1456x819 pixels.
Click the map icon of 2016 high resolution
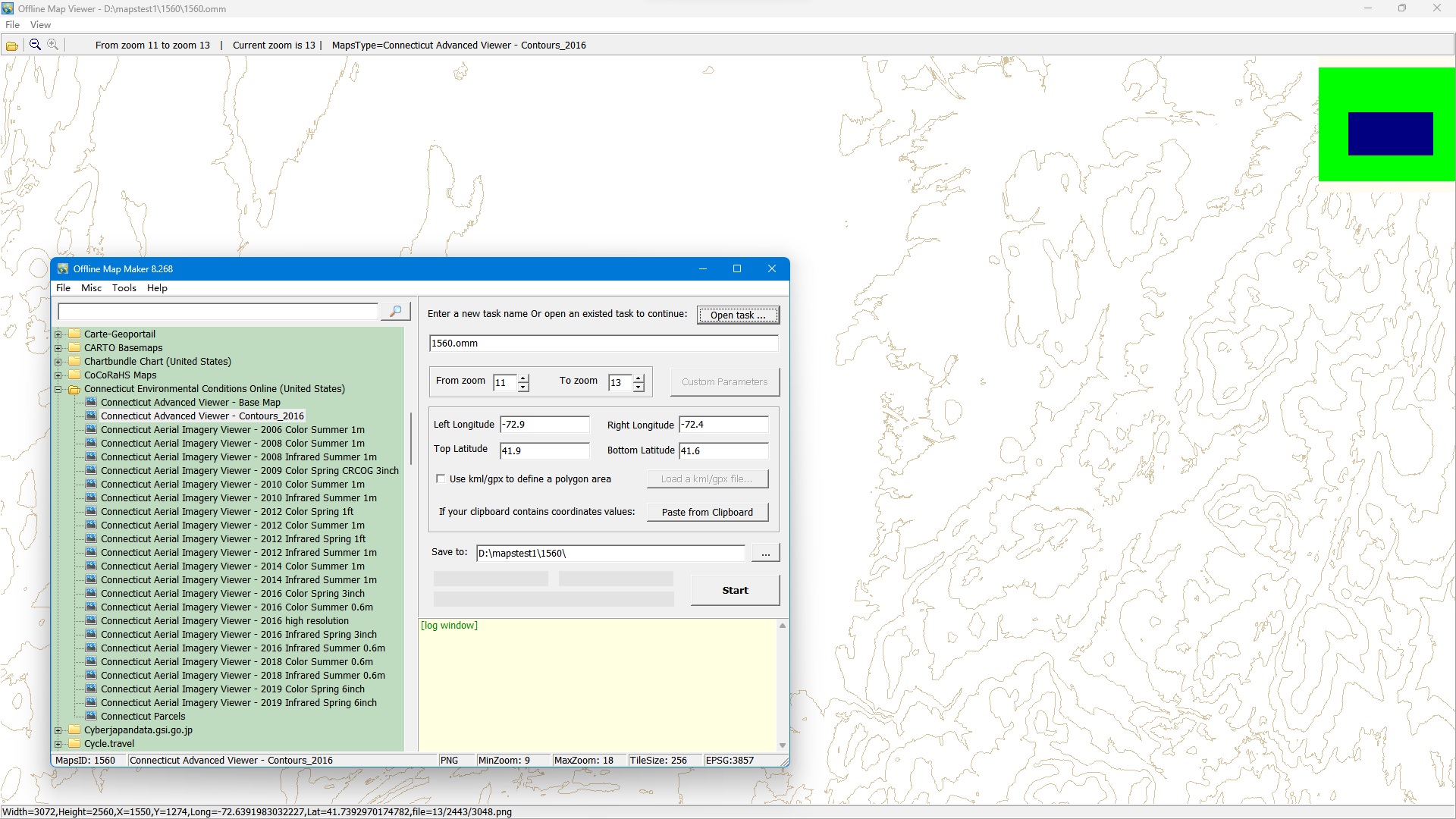(x=91, y=620)
